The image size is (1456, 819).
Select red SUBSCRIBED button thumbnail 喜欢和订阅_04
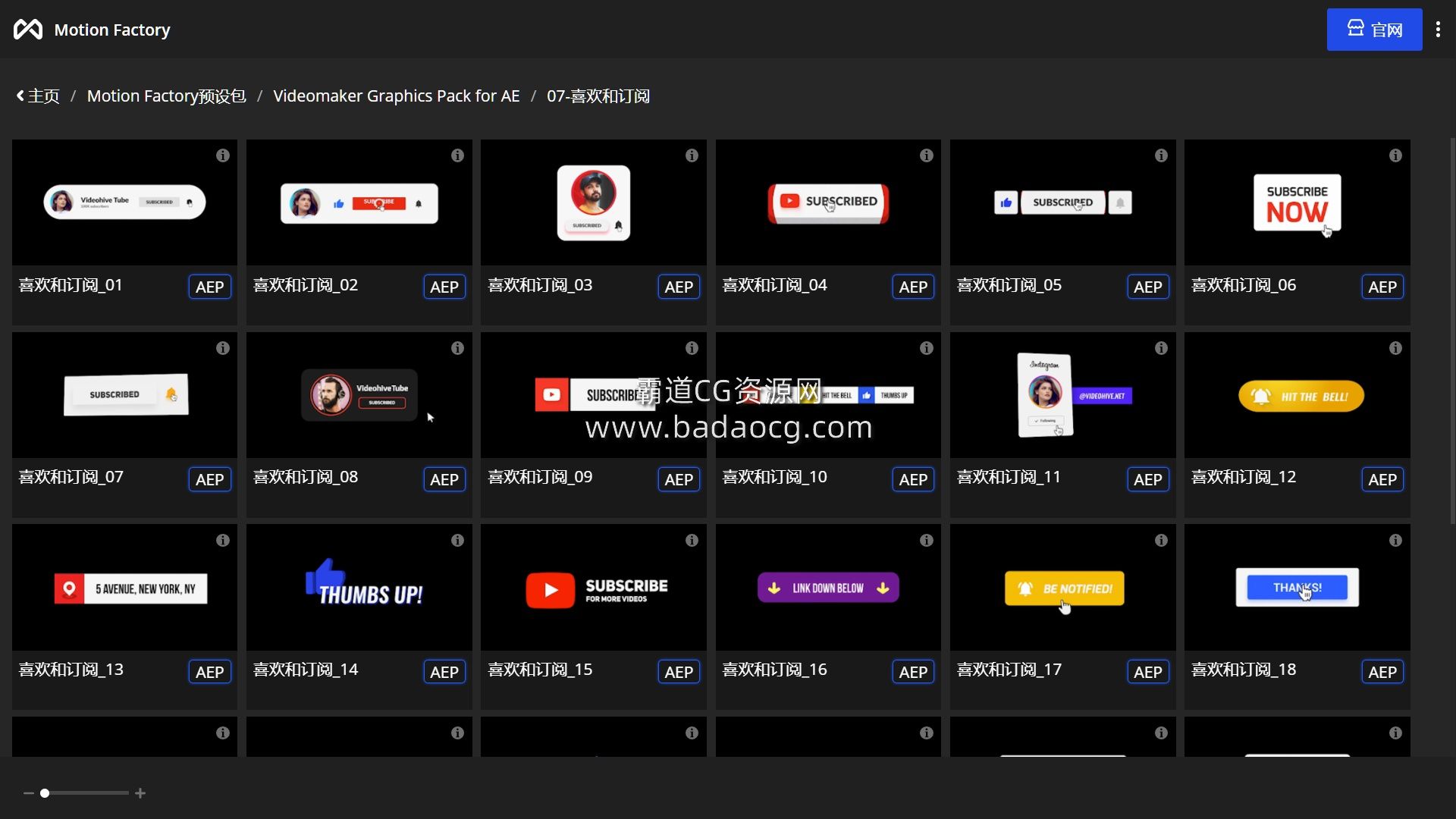(x=828, y=202)
